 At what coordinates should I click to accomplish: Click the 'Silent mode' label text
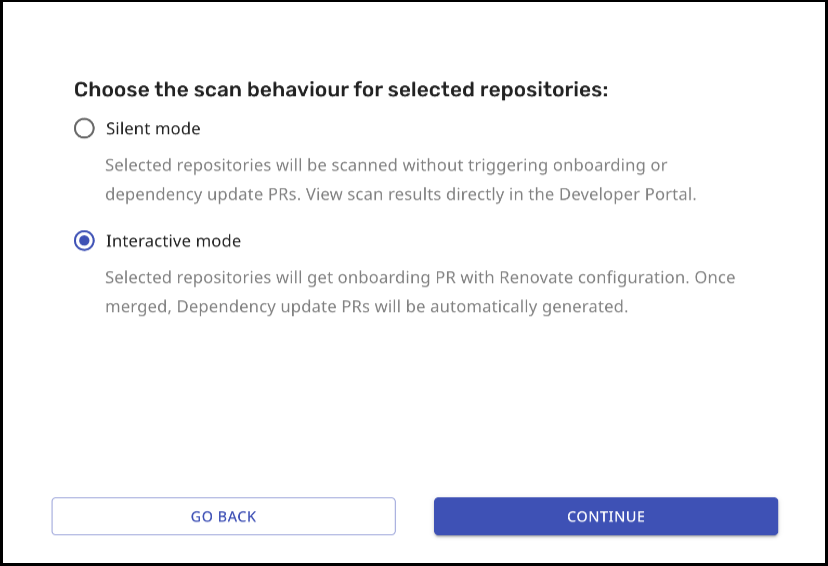(153, 128)
